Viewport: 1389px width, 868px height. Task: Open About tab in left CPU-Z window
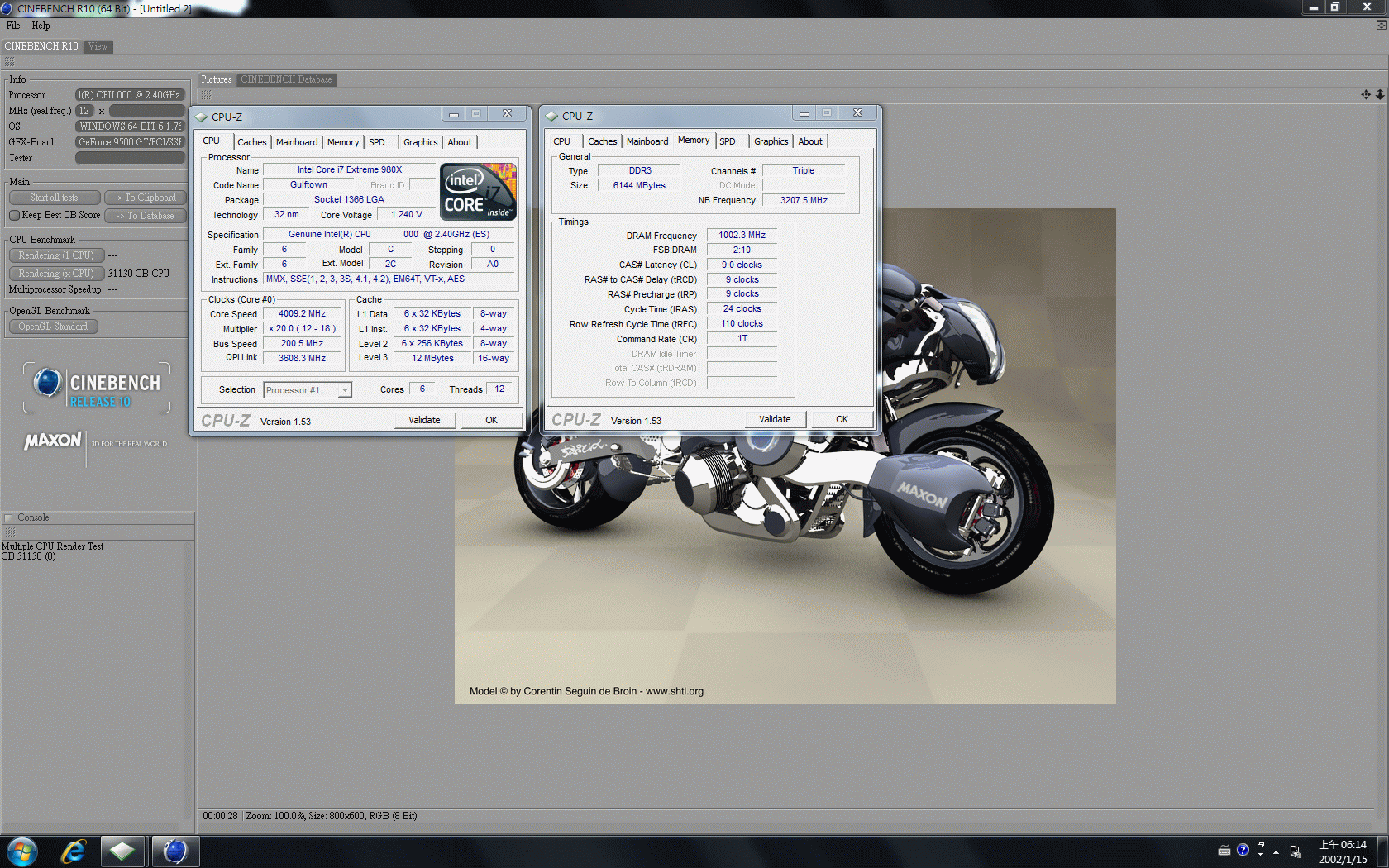460,142
